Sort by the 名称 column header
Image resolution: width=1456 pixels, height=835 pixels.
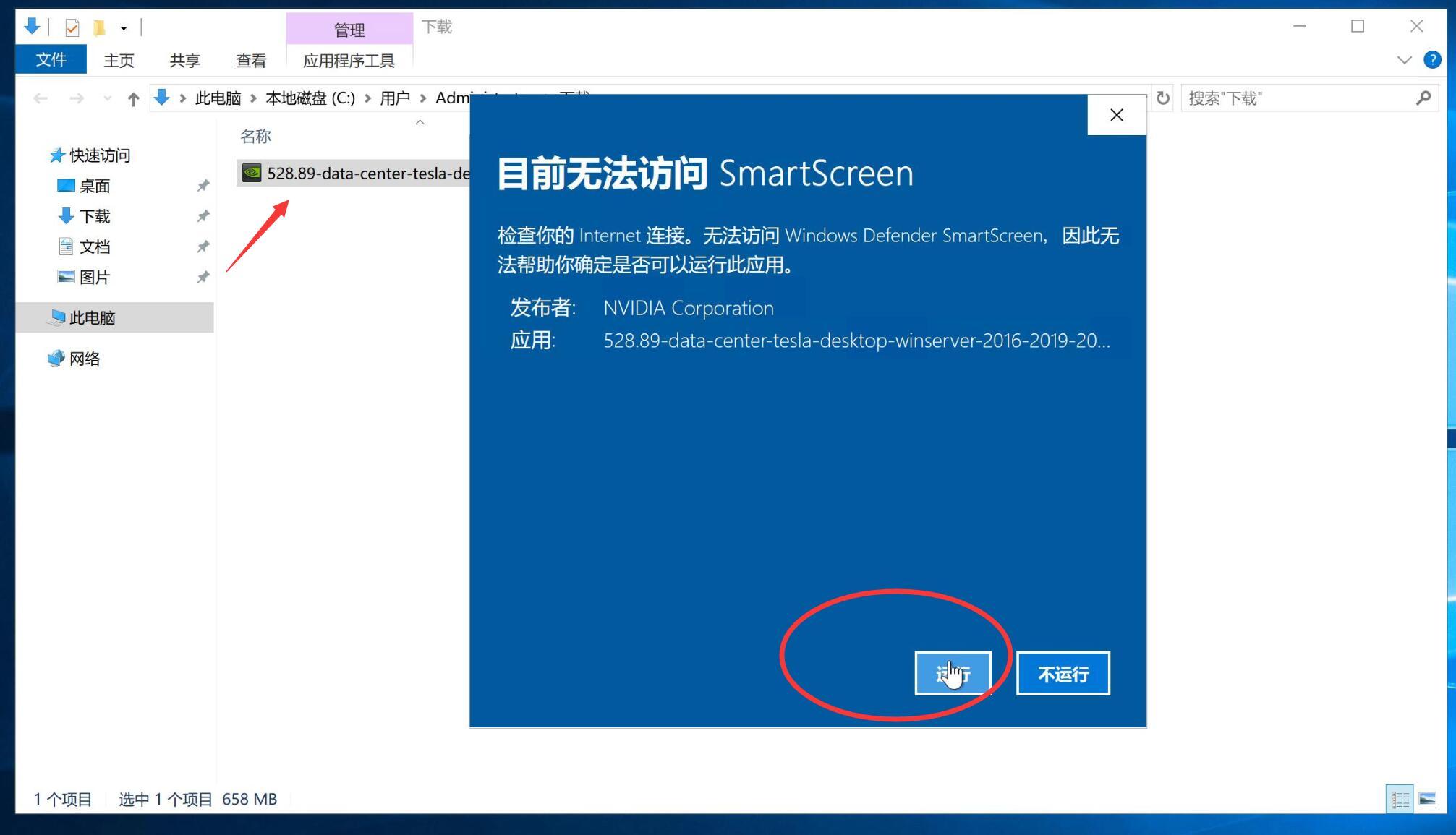tap(255, 136)
